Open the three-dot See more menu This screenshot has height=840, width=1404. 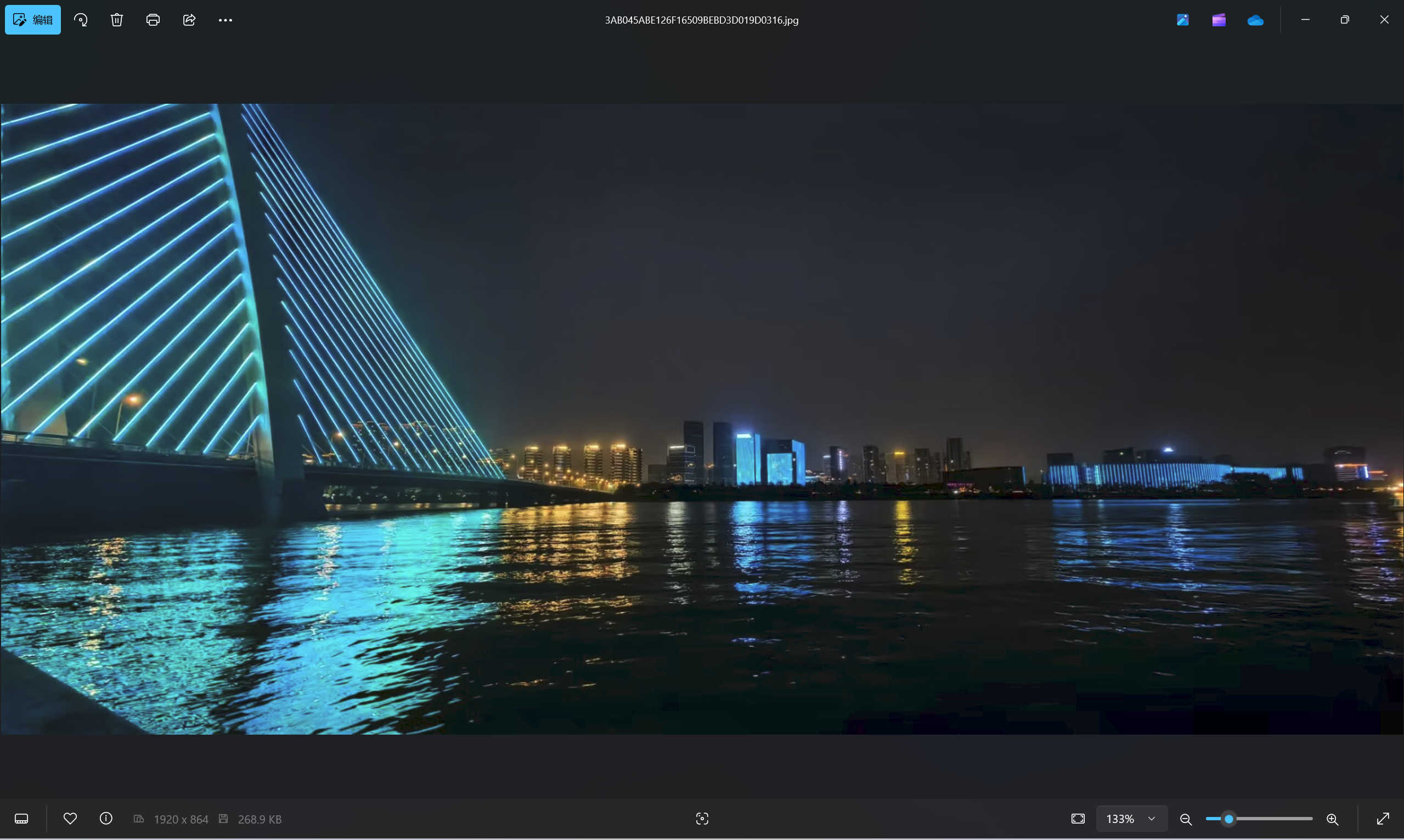(x=225, y=20)
